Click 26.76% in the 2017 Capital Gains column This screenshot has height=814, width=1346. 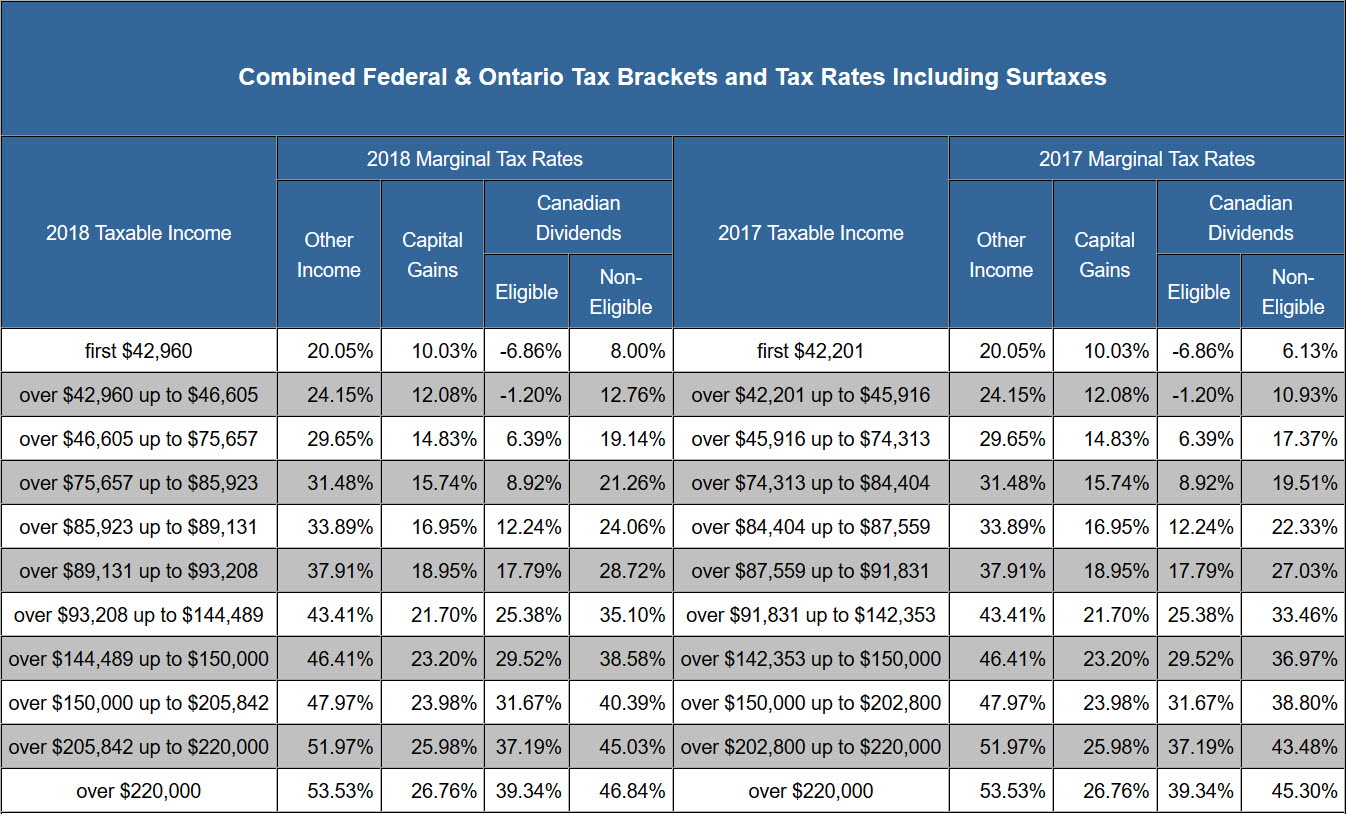[x=1104, y=790]
